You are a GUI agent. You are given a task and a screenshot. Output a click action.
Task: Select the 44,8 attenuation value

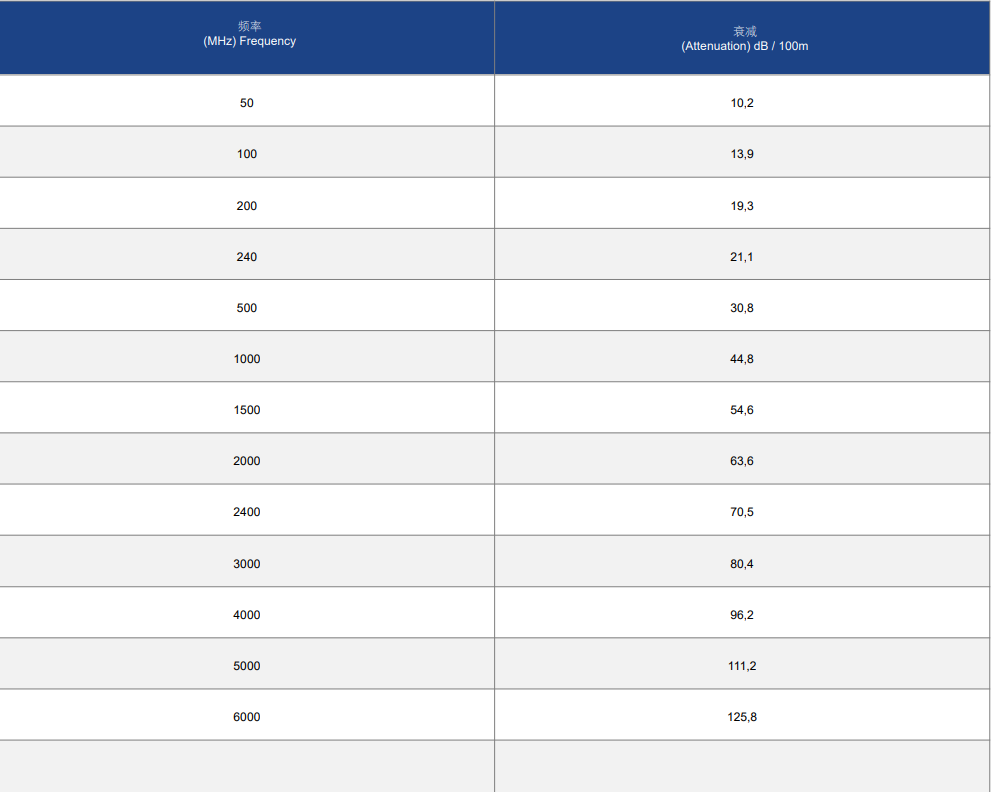pos(742,359)
